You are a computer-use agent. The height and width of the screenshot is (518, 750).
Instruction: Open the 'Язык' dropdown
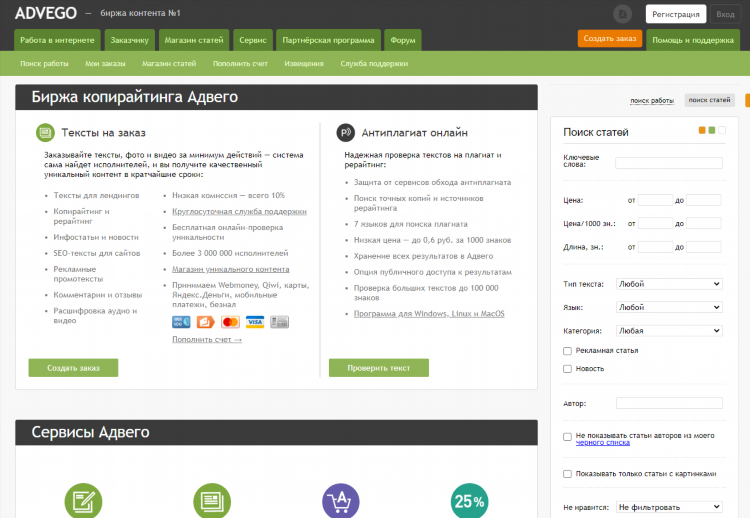point(669,307)
